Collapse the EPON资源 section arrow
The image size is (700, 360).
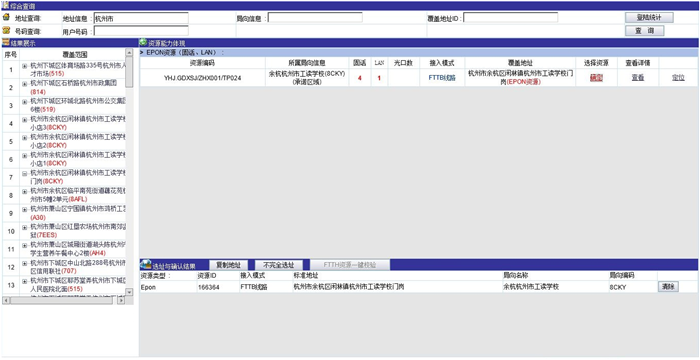(142, 52)
